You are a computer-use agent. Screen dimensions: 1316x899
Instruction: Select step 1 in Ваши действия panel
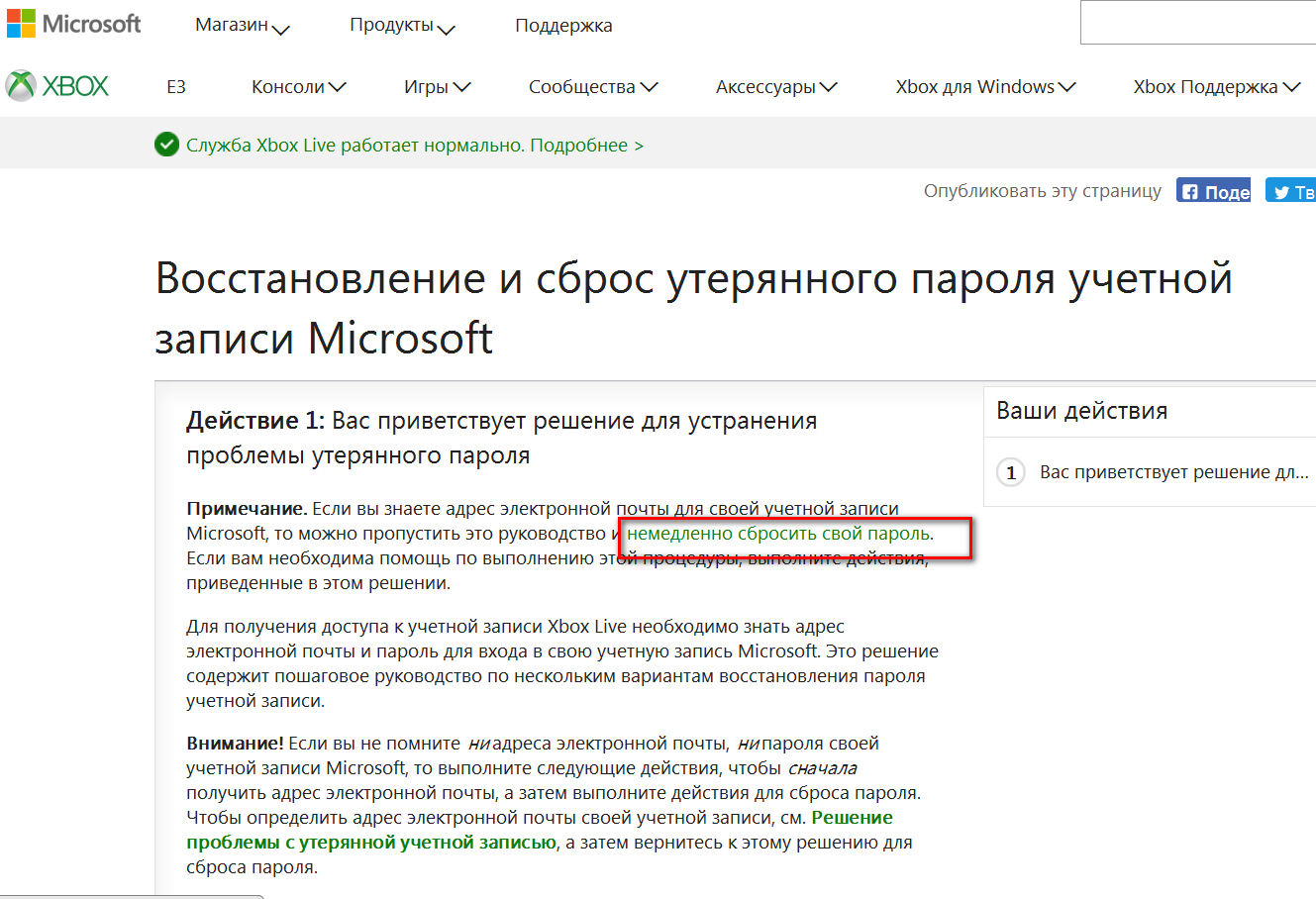[1154, 472]
